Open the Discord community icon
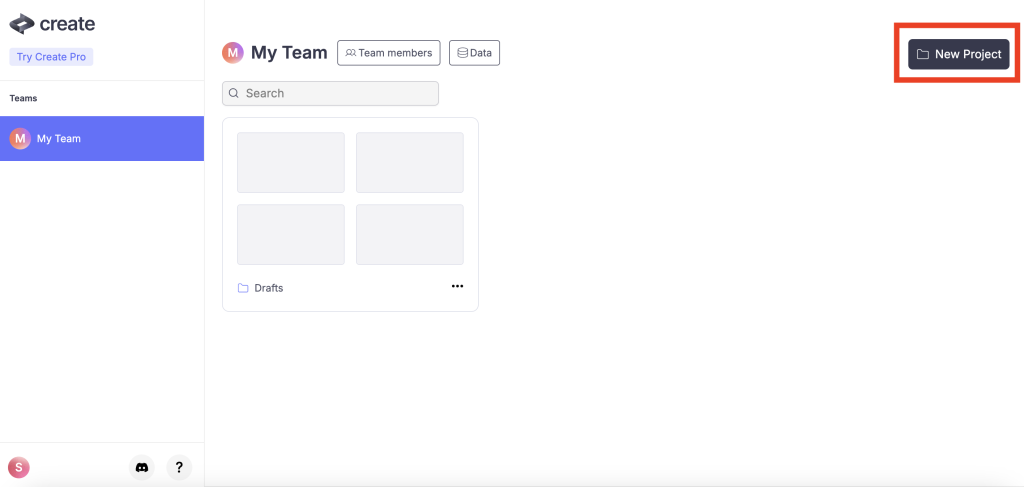 click(142, 467)
